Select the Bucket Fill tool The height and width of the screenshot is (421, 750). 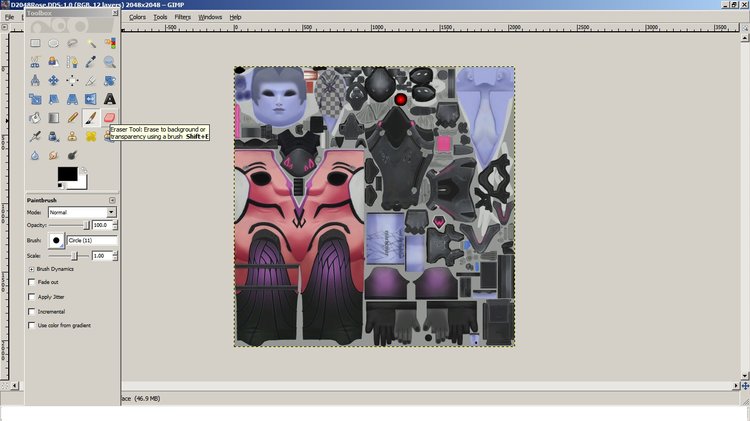pyautogui.click(x=35, y=118)
